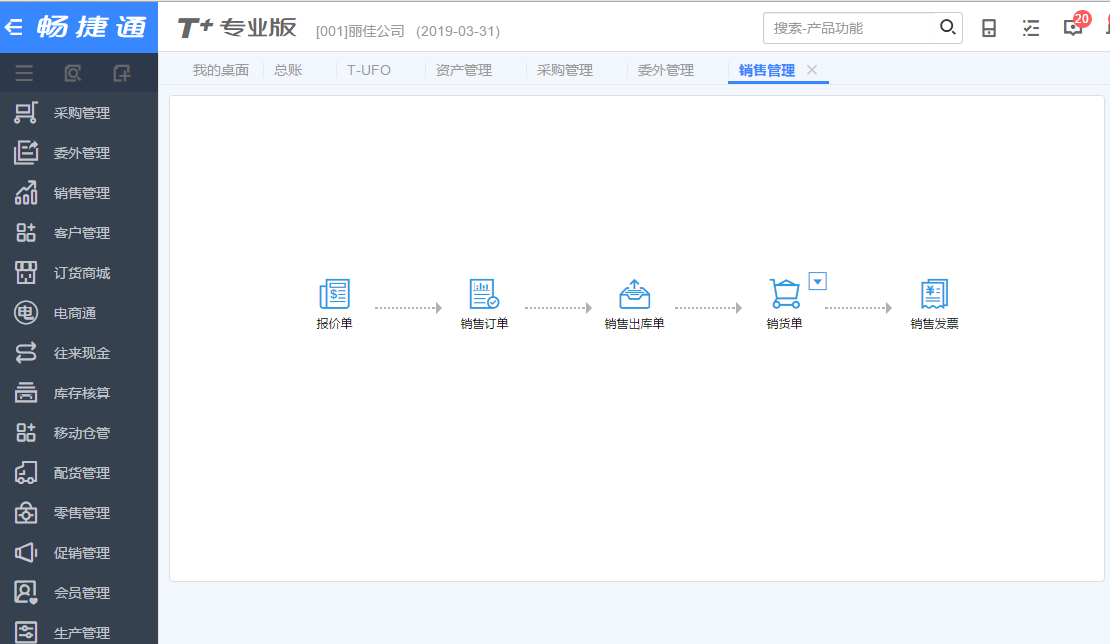The height and width of the screenshot is (644, 1110).
Task: Click the [001]丽佳公司 company label
Action: pos(360,31)
